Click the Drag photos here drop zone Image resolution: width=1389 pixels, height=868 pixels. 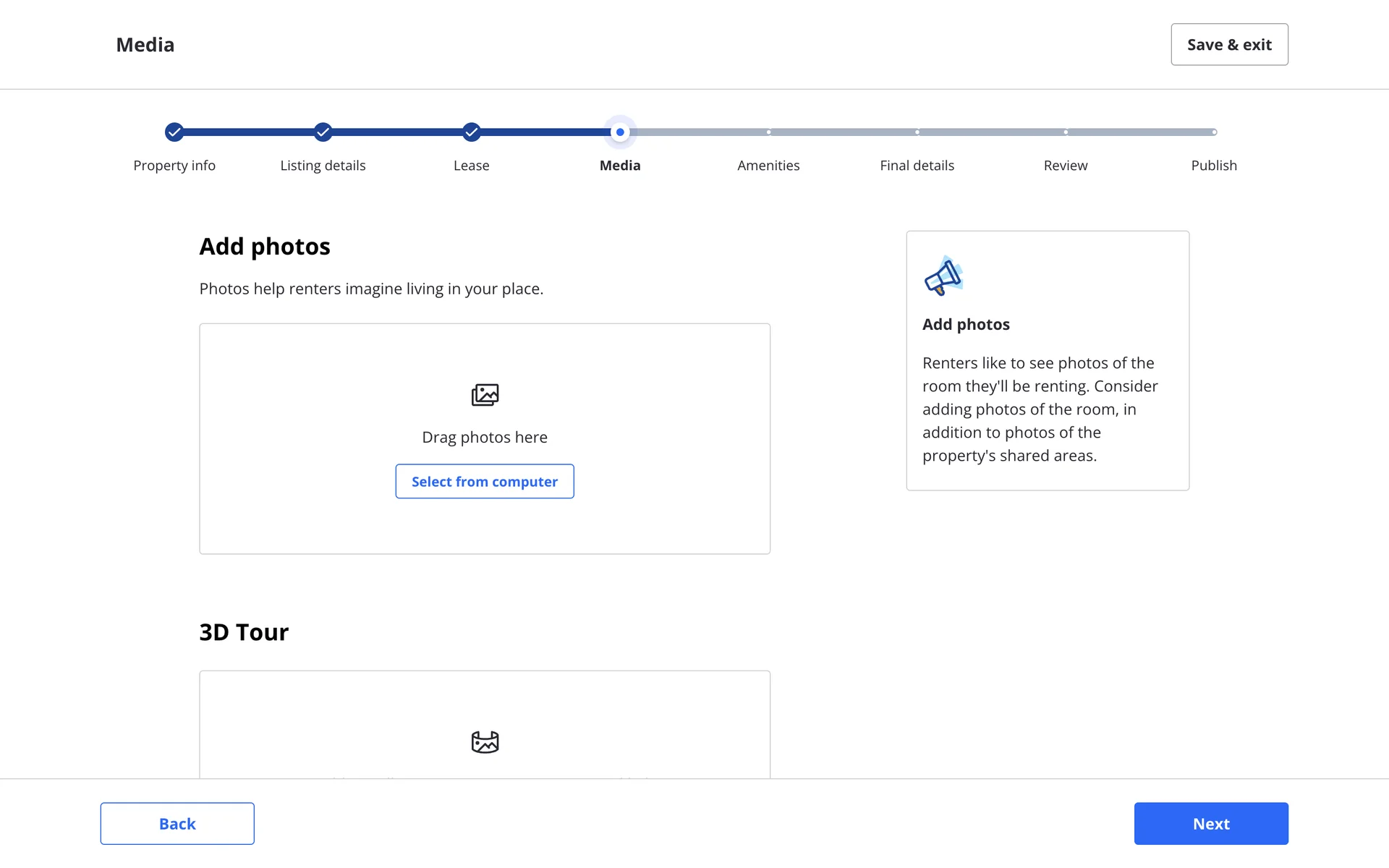coord(485,437)
